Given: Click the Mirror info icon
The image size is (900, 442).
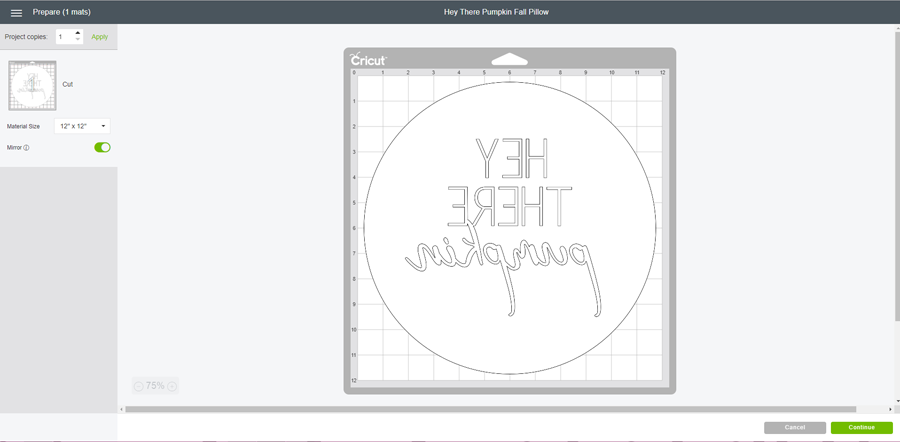Looking at the screenshot, I should point(26,148).
